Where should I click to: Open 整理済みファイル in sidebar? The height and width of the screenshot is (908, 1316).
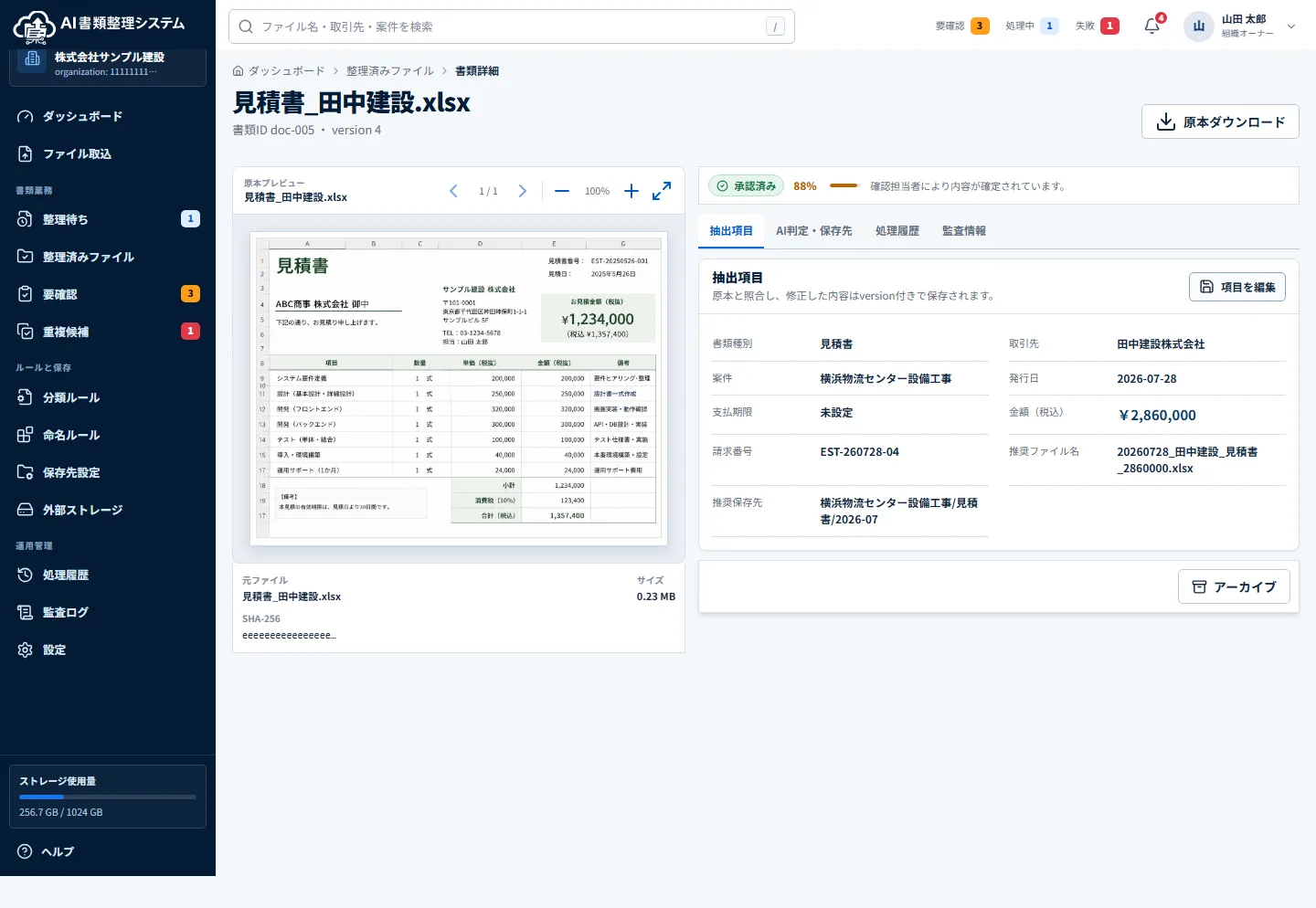click(108, 257)
